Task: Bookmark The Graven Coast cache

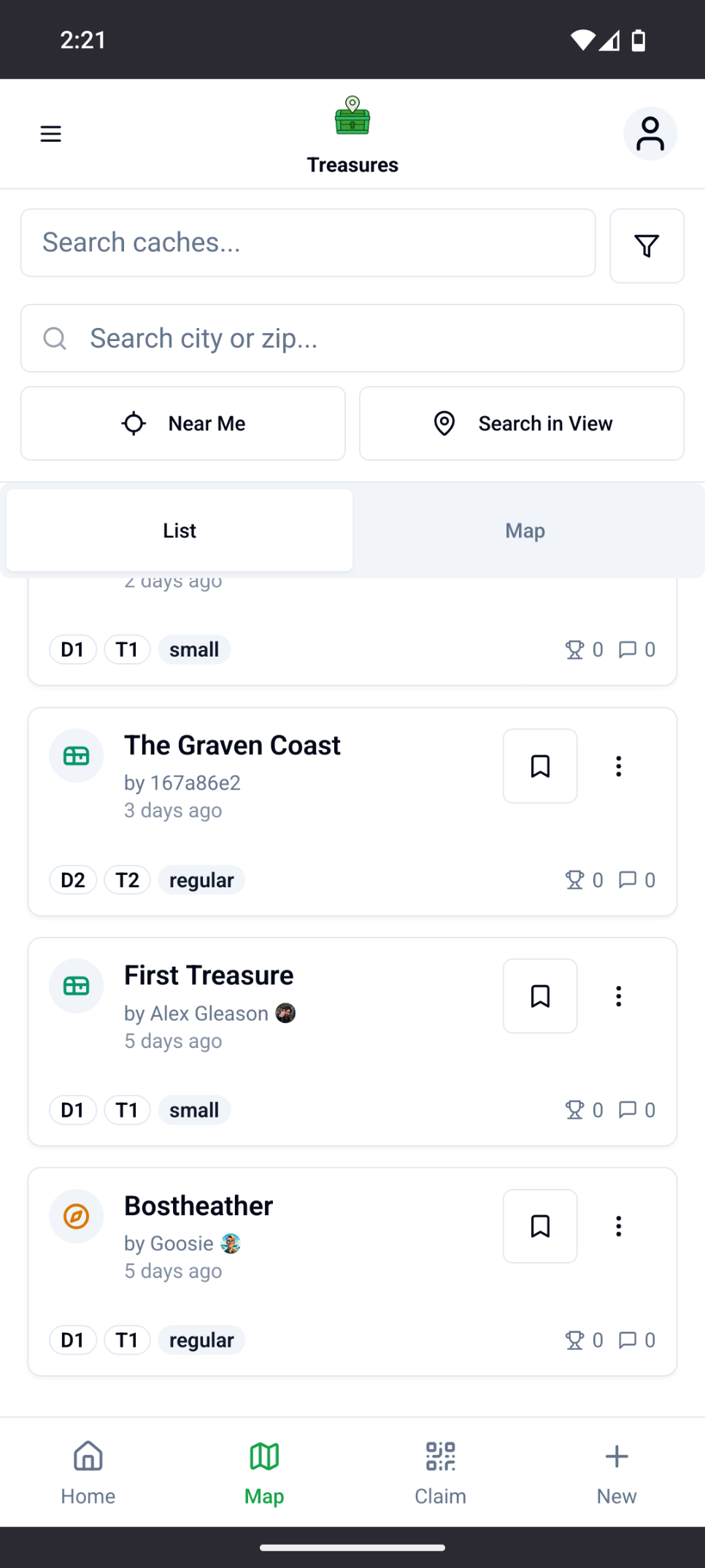Action: [540, 766]
